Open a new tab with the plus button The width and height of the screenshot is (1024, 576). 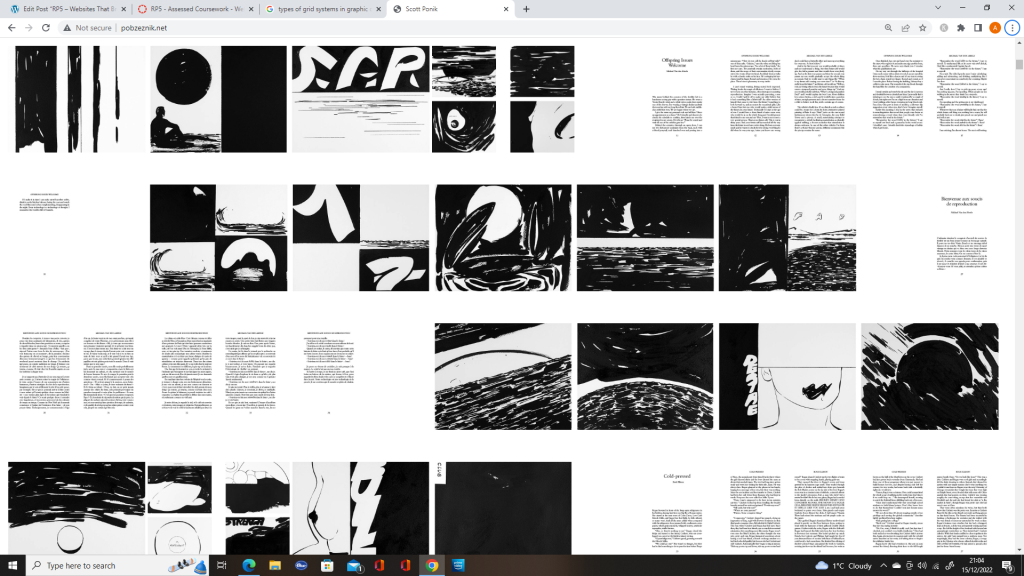tap(526, 9)
